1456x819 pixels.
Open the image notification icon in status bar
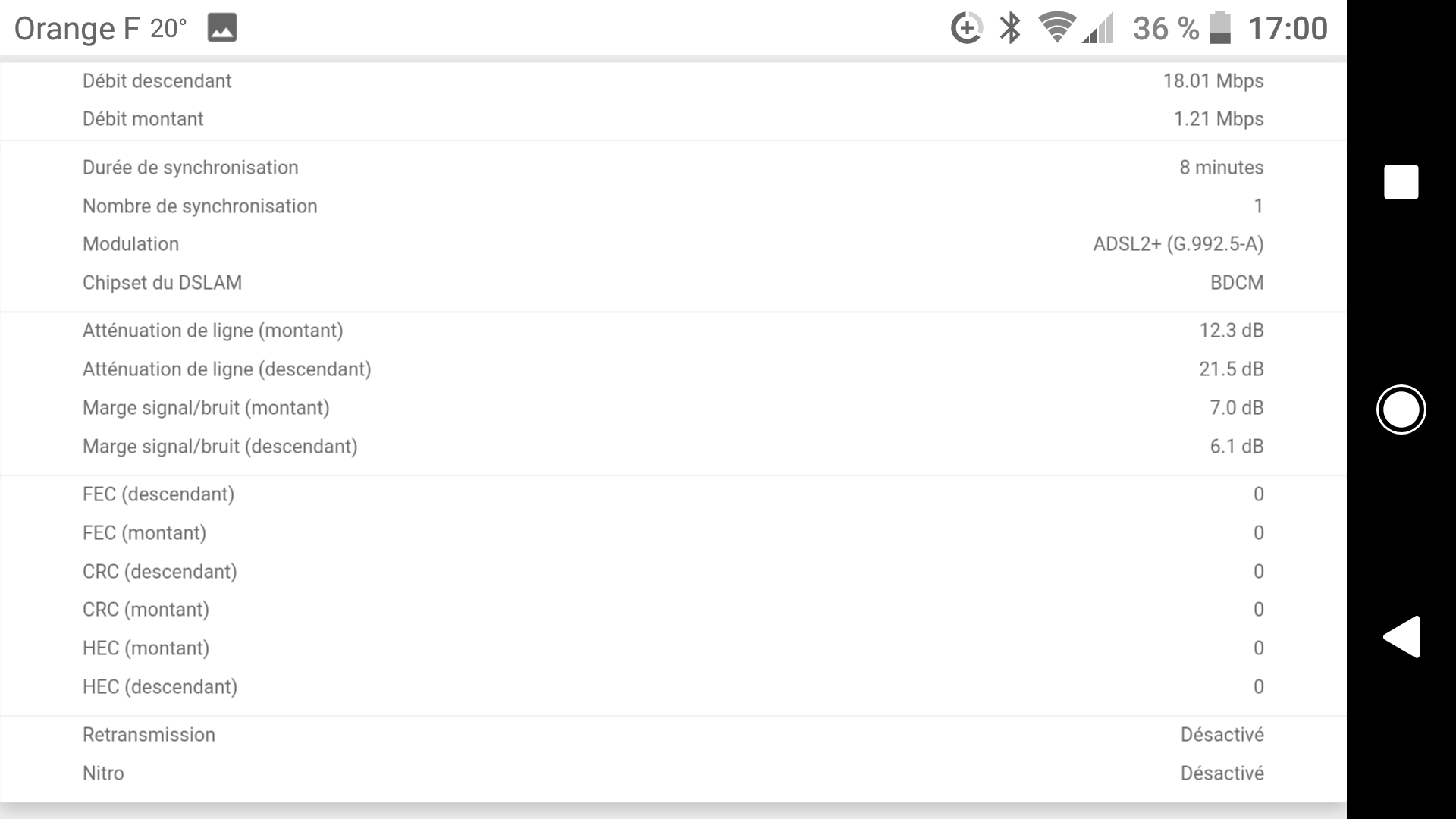(x=222, y=28)
